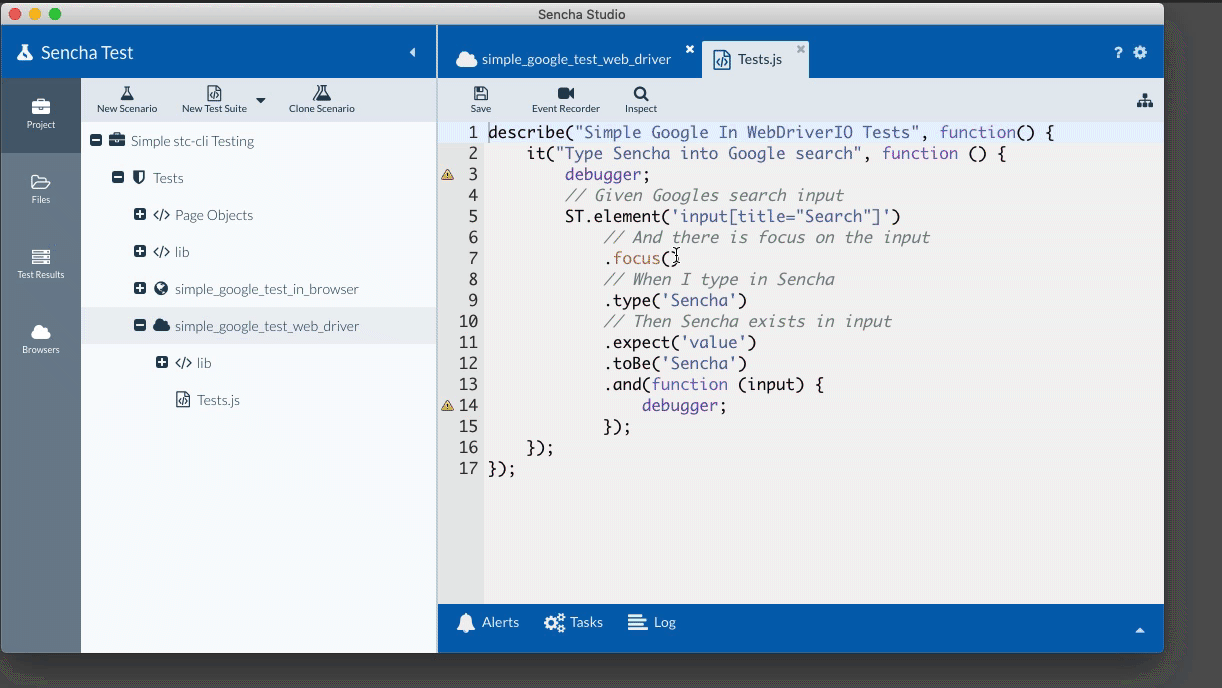This screenshot has width=1222, height=688.
Task: Expand simple_google_test_in_browser scenario
Action: [140, 289]
